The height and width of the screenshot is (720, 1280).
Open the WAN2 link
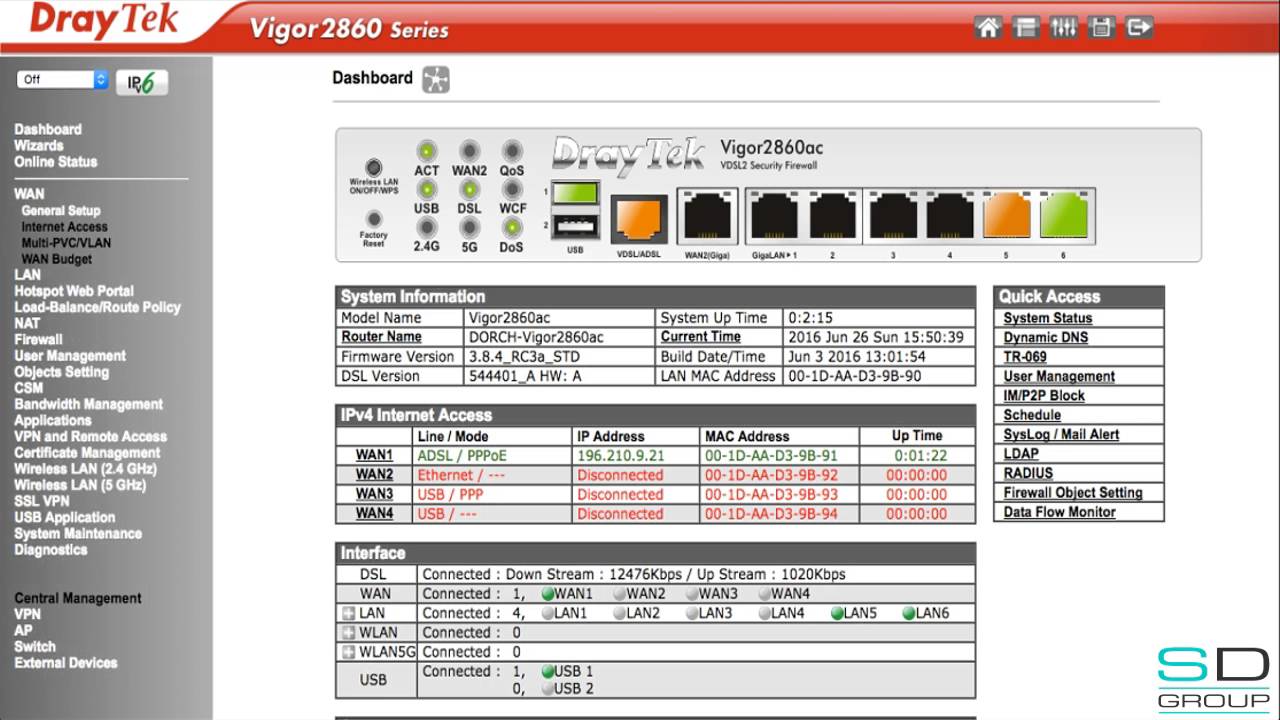click(x=374, y=475)
